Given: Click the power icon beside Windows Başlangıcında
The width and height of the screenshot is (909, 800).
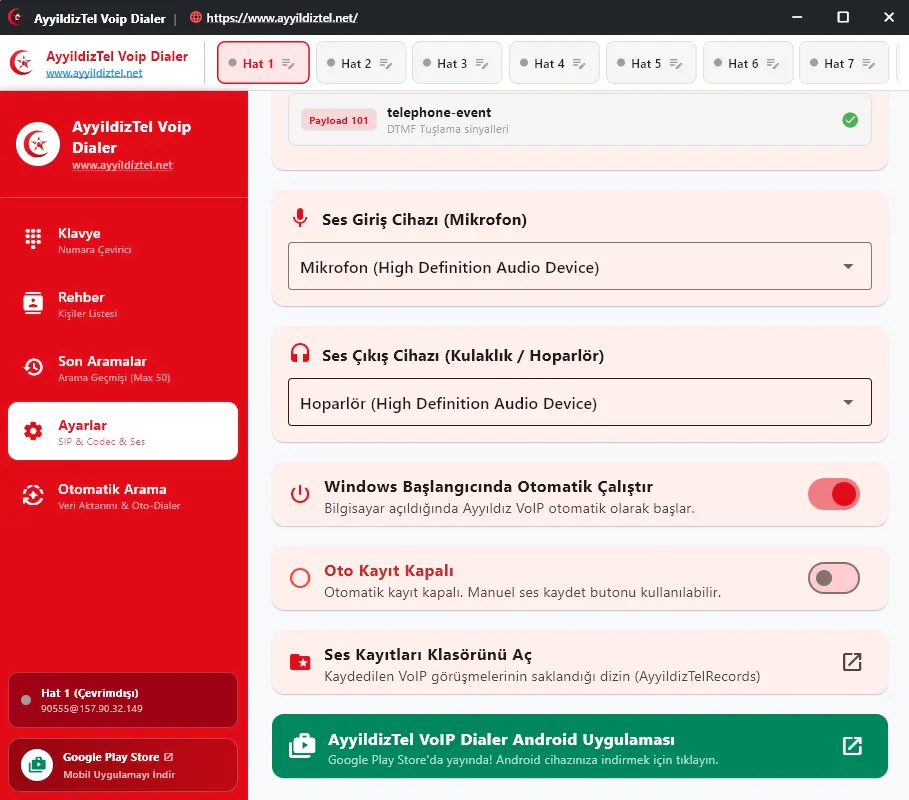Looking at the screenshot, I should coord(300,494).
